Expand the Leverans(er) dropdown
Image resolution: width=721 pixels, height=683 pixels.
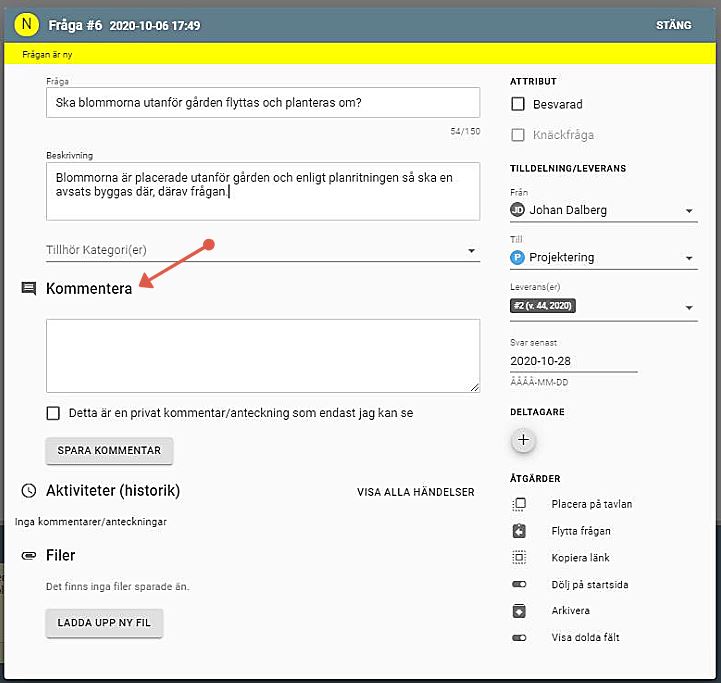point(689,307)
